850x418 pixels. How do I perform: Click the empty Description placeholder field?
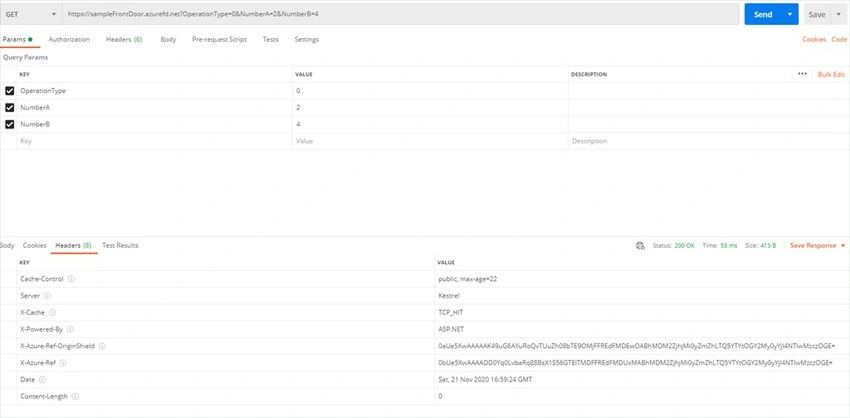pyautogui.click(x=707, y=141)
